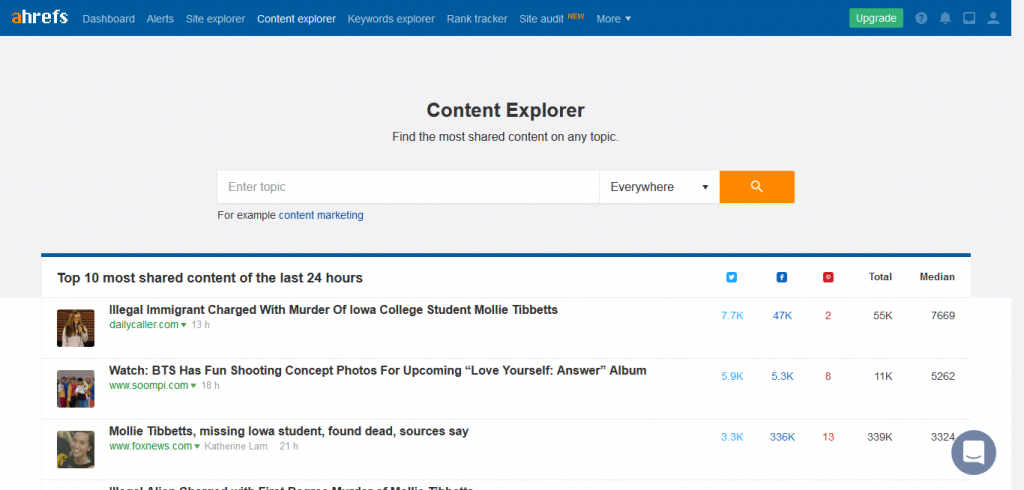Open the help question mark icon
1024x490 pixels.
pyautogui.click(x=921, y=18)
